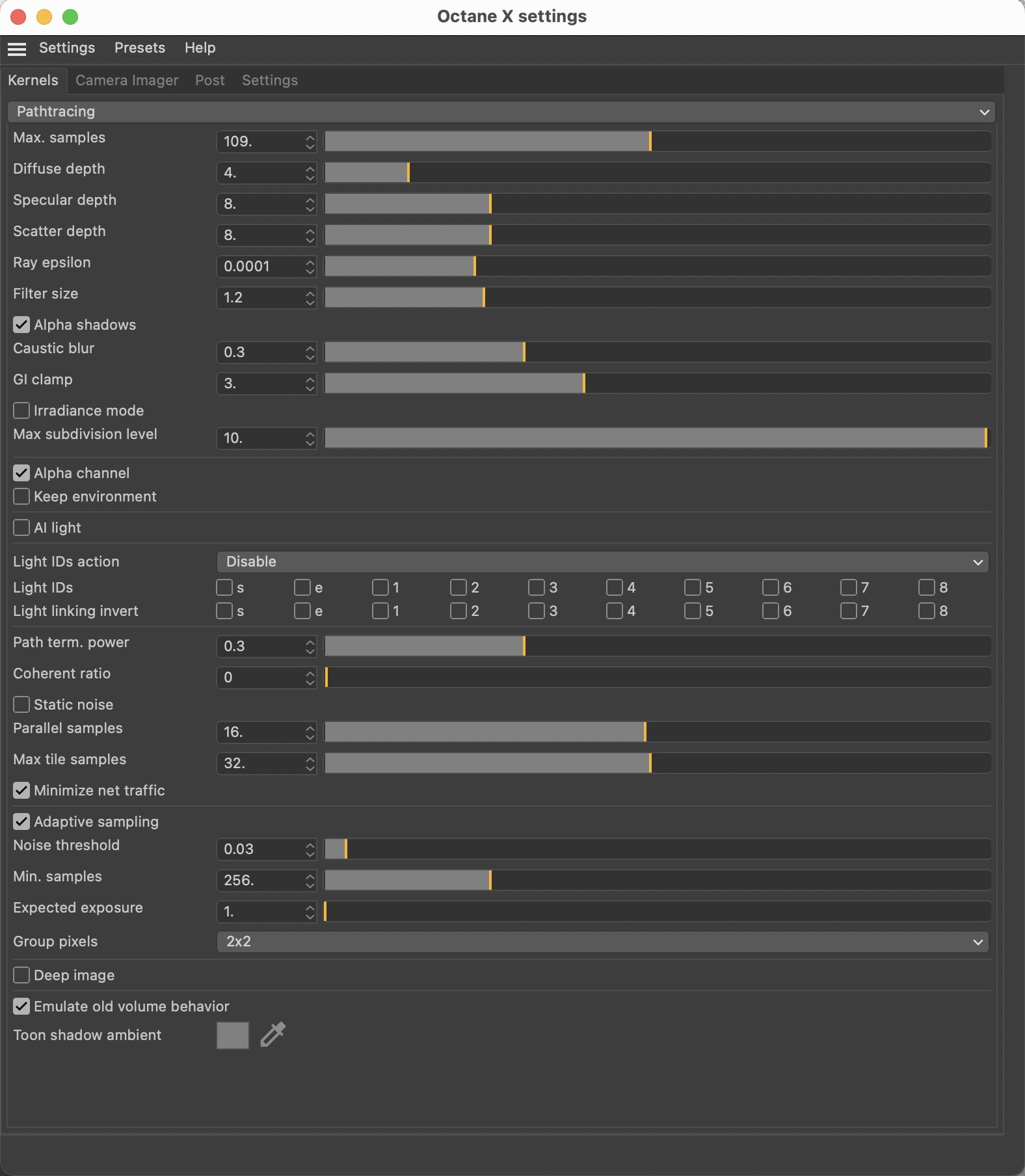The image size is (1025, 1176).
Task: Click the Max tile samples stepper arrows
Action: click(x=310, y=763)
